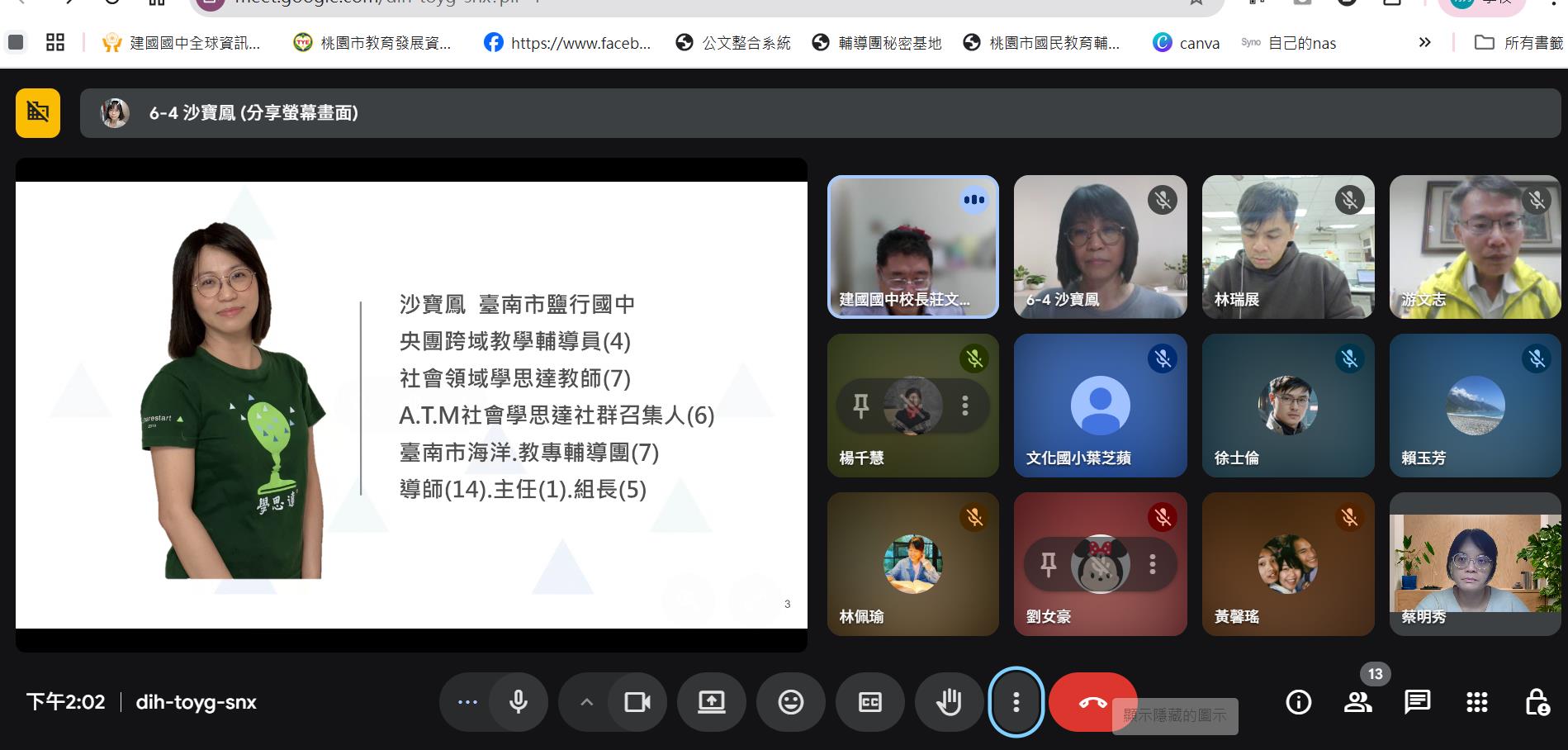Open the chat messages panel
This screenshot has width=1568, height=750.
tap(1417, 702)
